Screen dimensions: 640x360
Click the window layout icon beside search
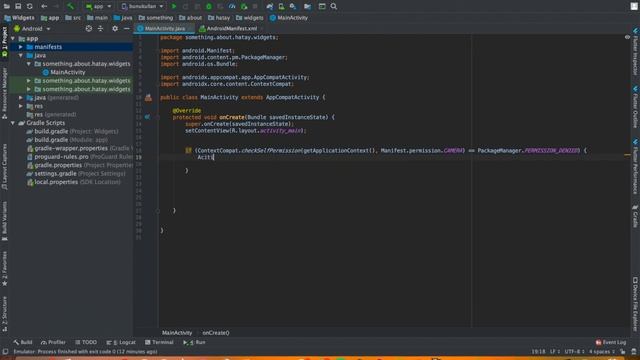[x=322, y=6]
